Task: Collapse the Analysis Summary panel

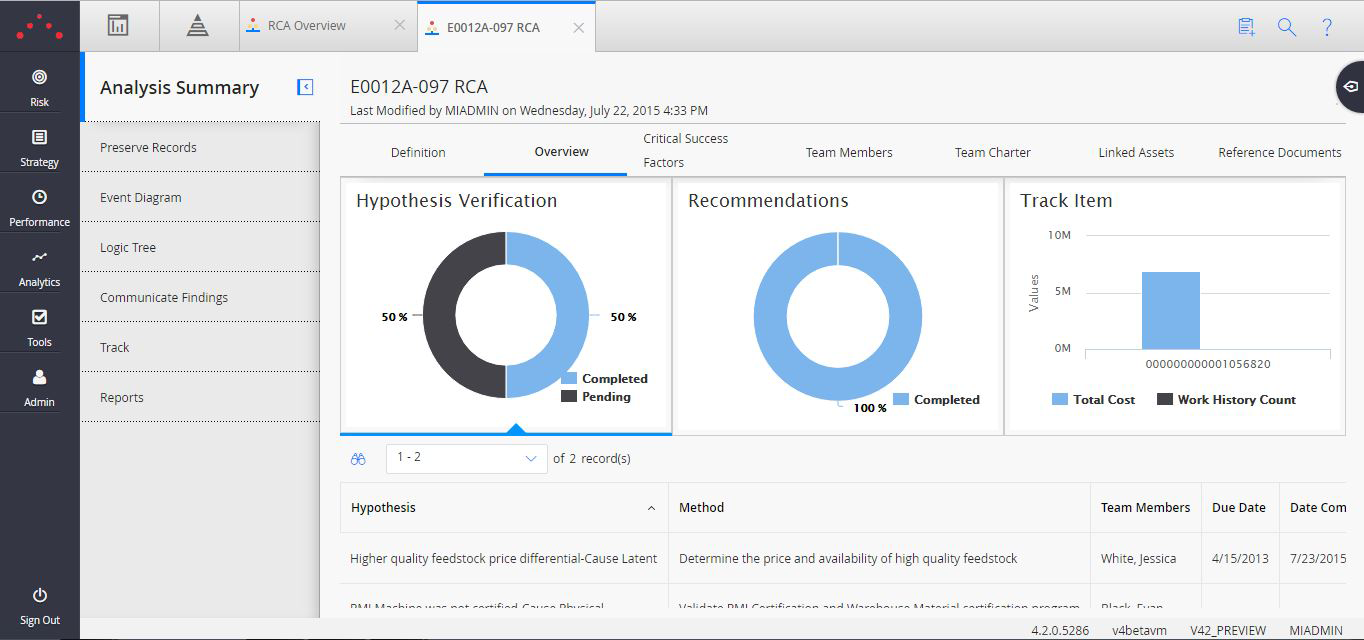Action: [x=305, y=87]
